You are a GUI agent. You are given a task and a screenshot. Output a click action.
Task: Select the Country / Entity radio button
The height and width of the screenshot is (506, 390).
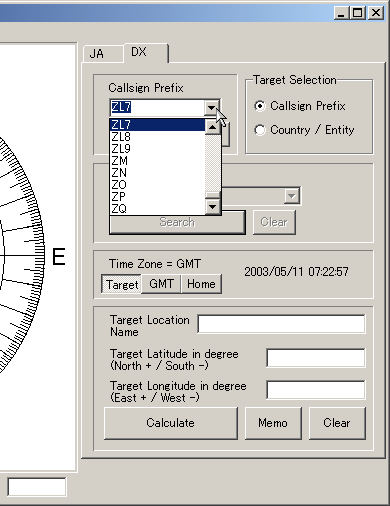coord(260,130)
